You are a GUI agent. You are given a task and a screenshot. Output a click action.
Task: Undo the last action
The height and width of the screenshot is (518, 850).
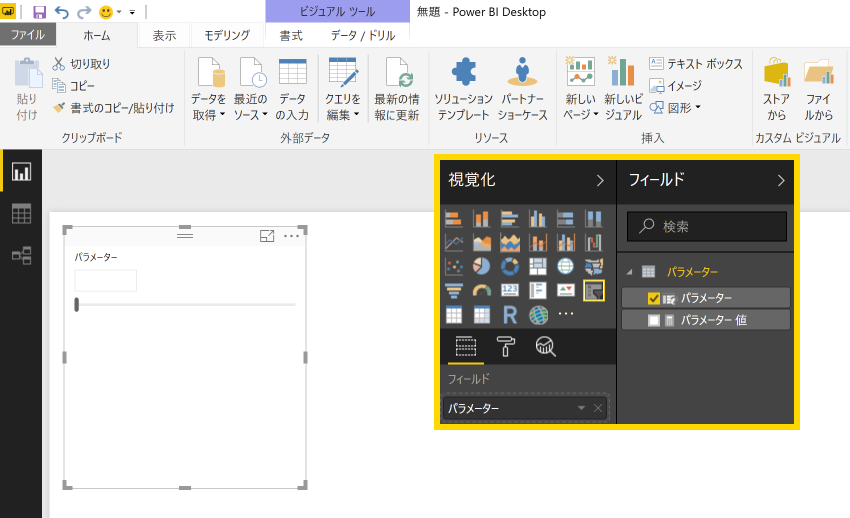click(62, 12)
